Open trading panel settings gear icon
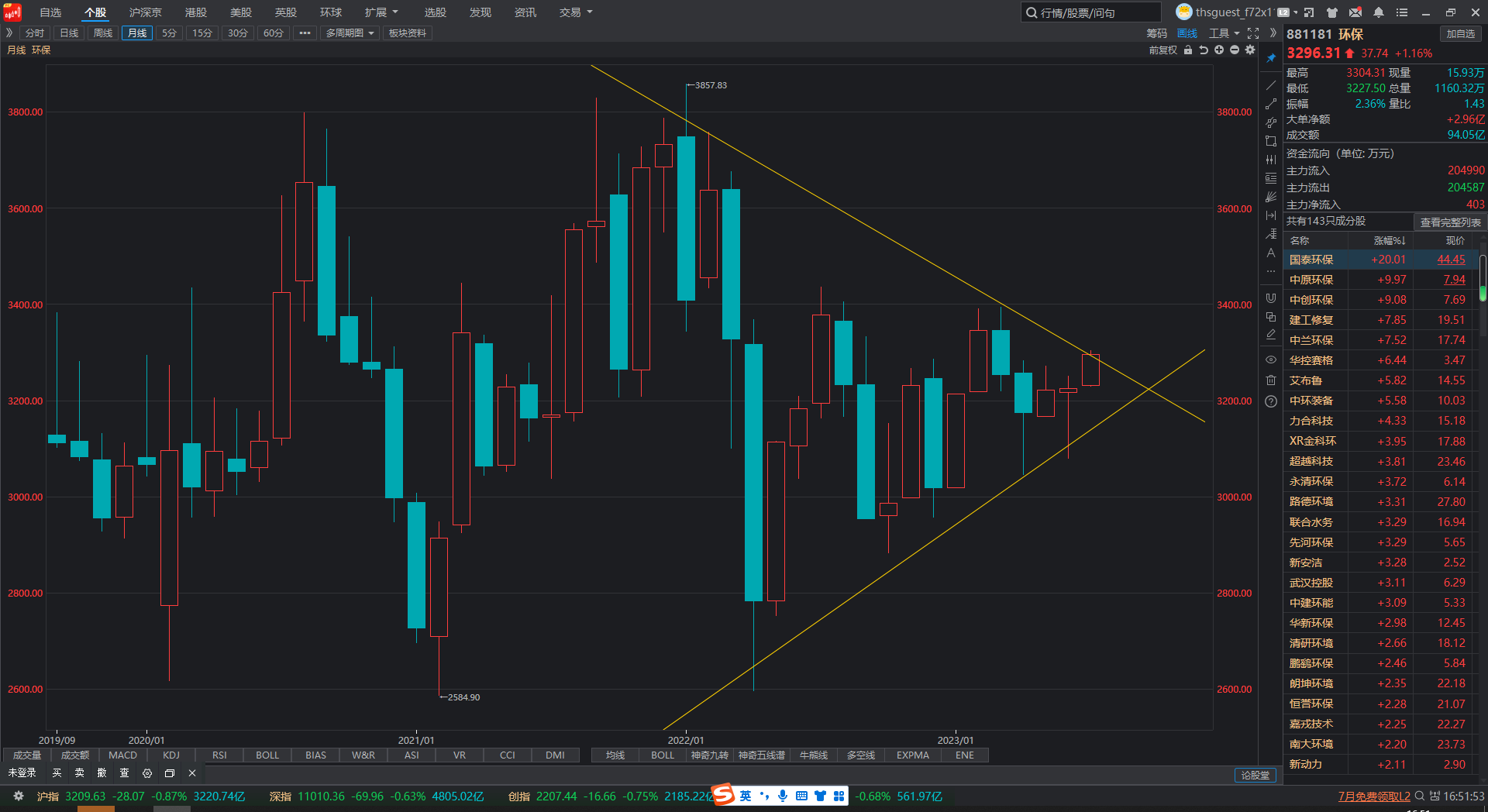Screen dimensions: 1488x812 (147, 773)
